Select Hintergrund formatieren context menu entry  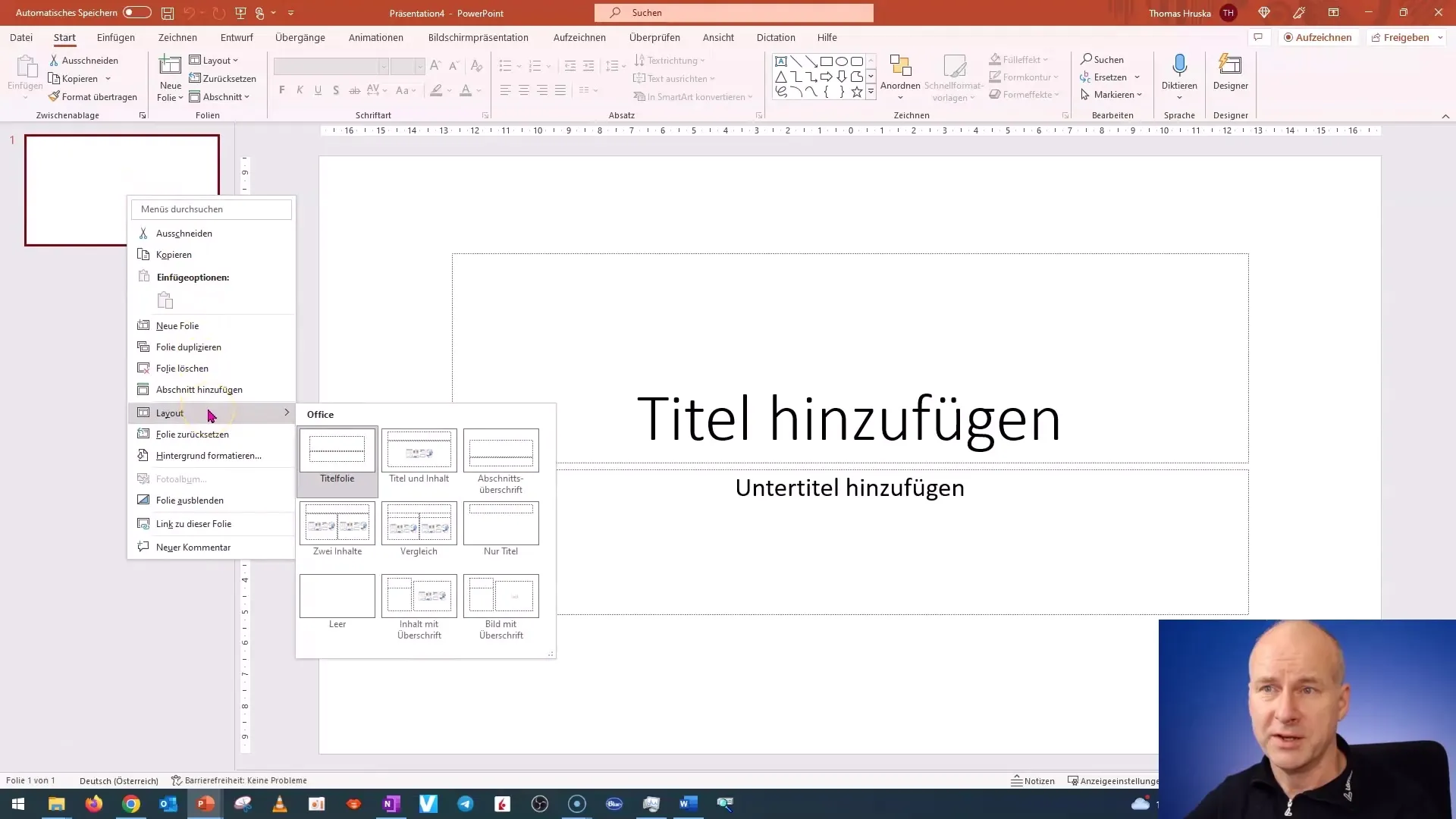click(209, 455)
